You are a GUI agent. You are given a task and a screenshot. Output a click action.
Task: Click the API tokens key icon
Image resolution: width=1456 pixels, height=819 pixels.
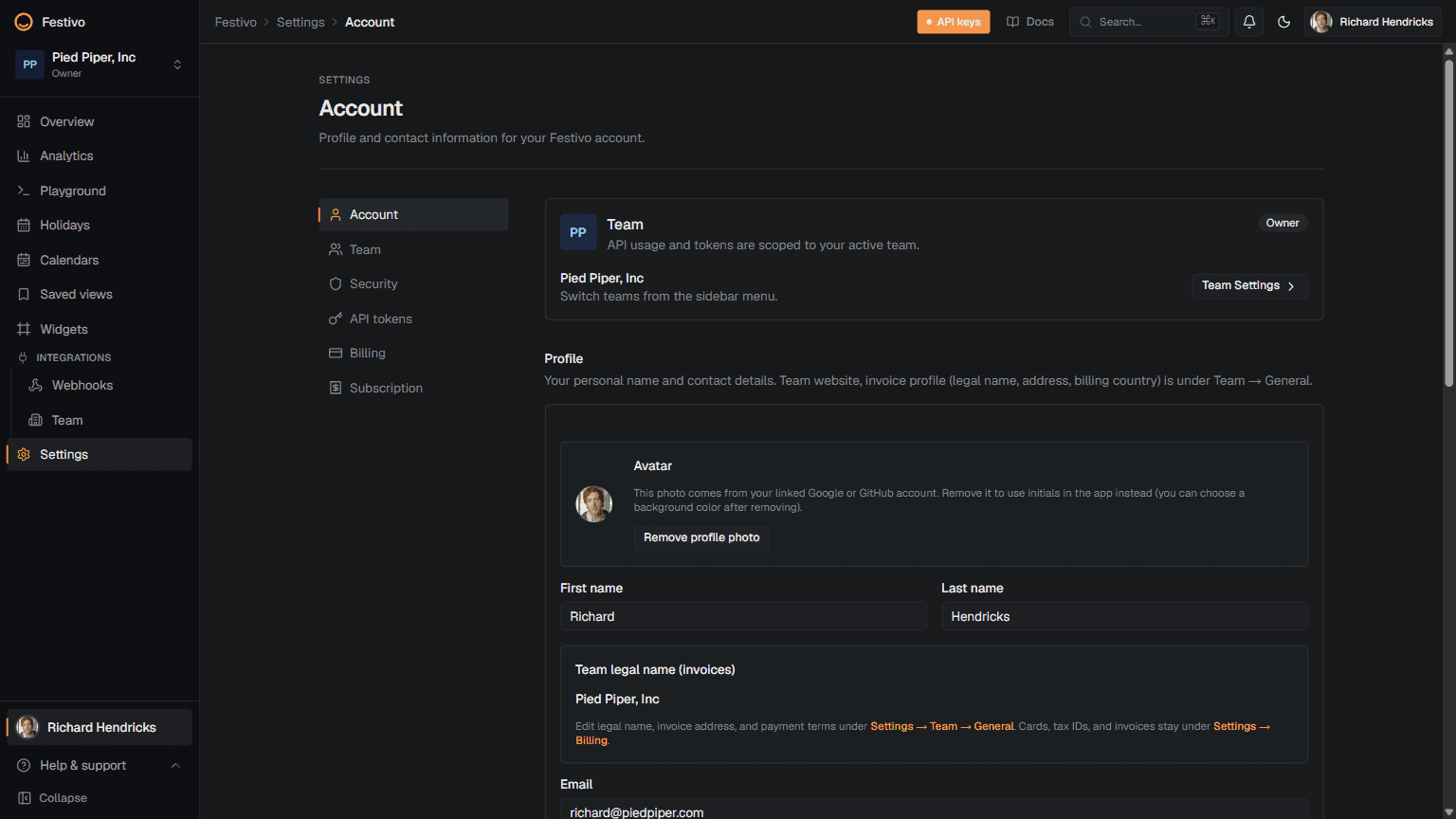coord(336,318)
